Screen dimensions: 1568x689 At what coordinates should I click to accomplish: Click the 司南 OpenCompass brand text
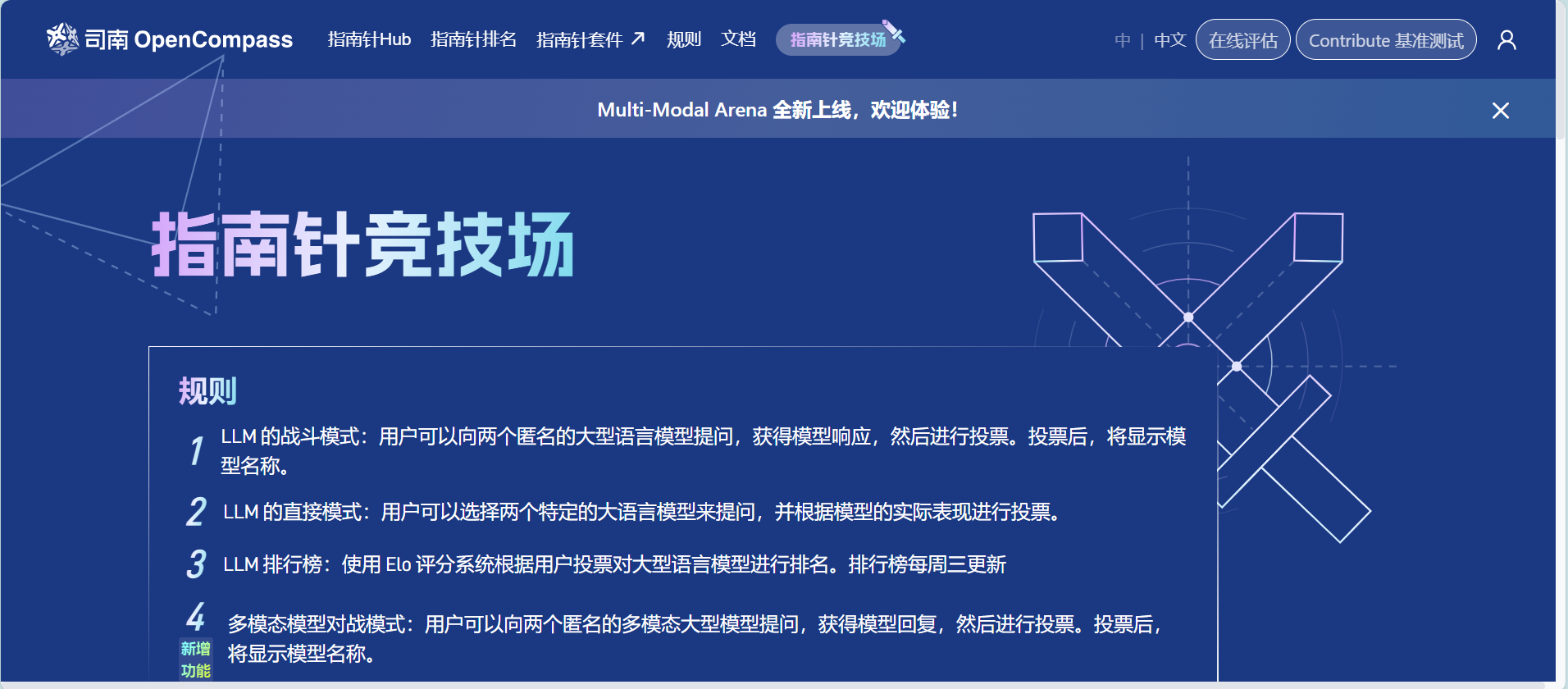(x=189, y=39)
